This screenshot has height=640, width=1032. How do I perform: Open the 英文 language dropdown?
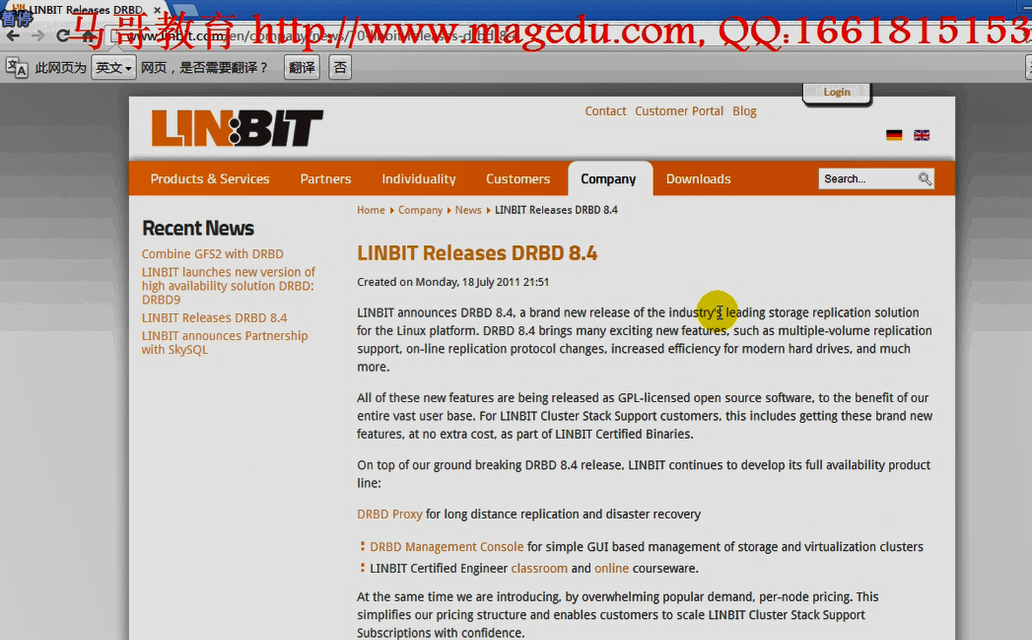[114, 67]
